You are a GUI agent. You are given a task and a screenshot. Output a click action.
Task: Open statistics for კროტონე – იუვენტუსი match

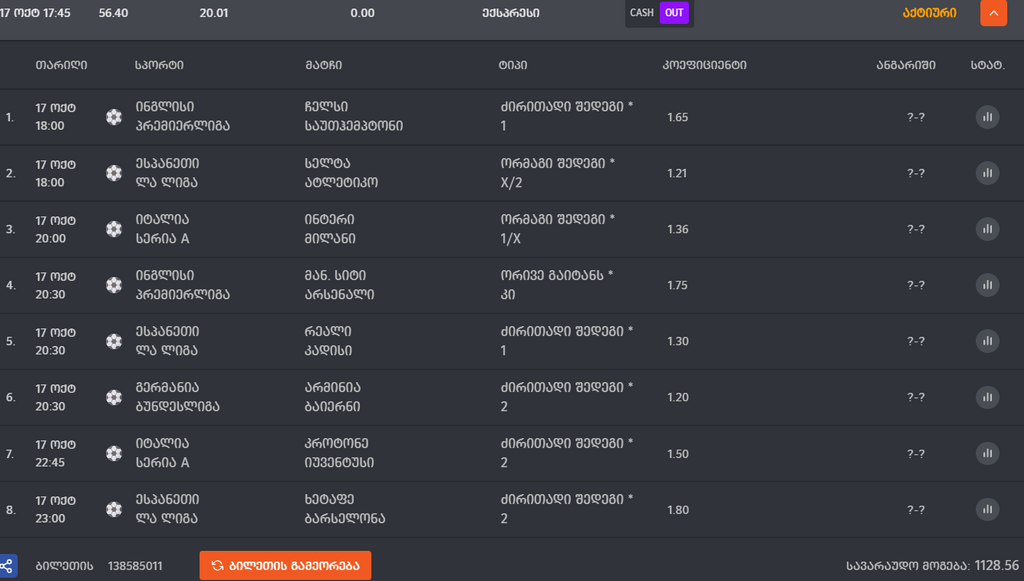point(987,453)
